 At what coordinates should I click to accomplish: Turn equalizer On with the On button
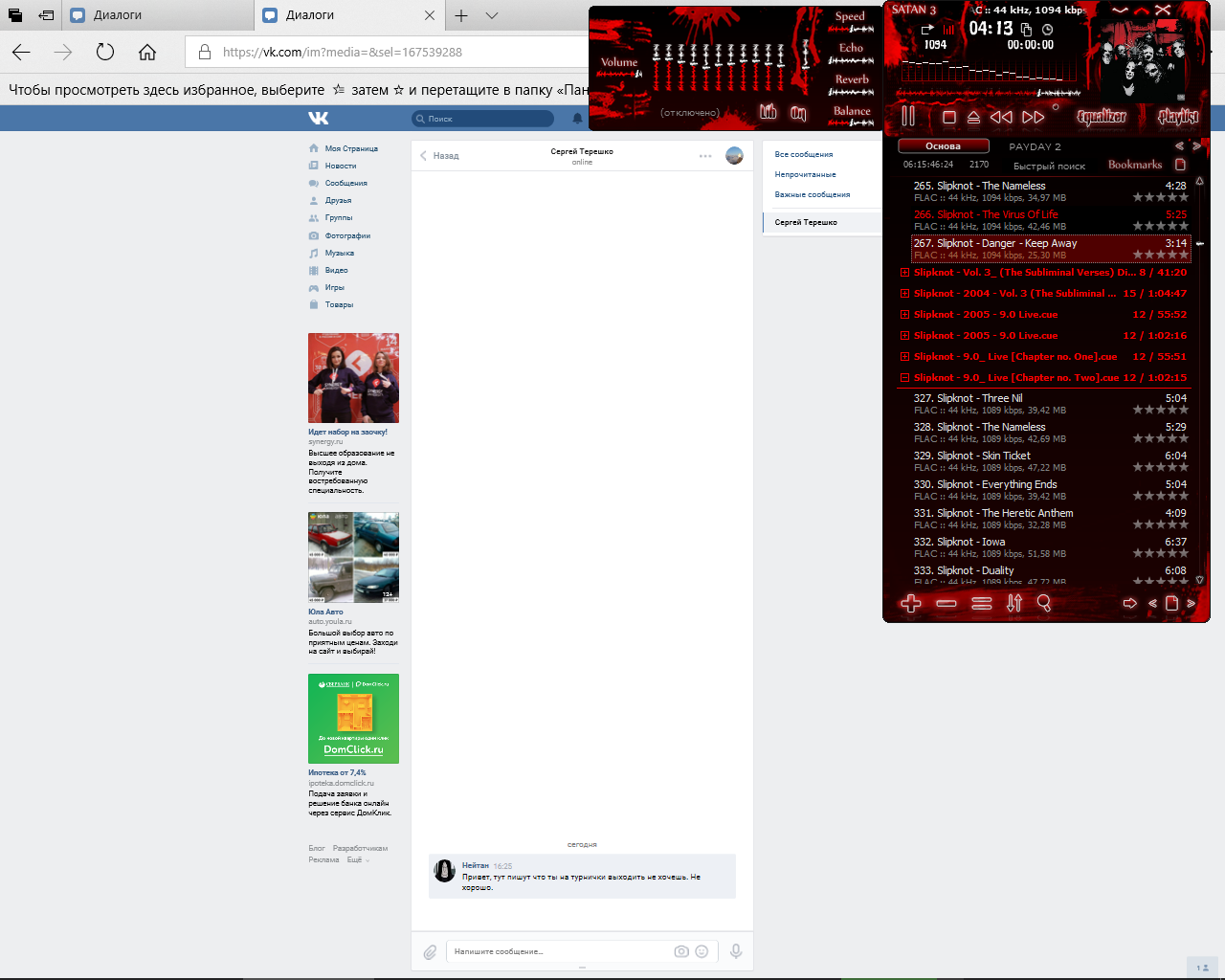[798, 113]
